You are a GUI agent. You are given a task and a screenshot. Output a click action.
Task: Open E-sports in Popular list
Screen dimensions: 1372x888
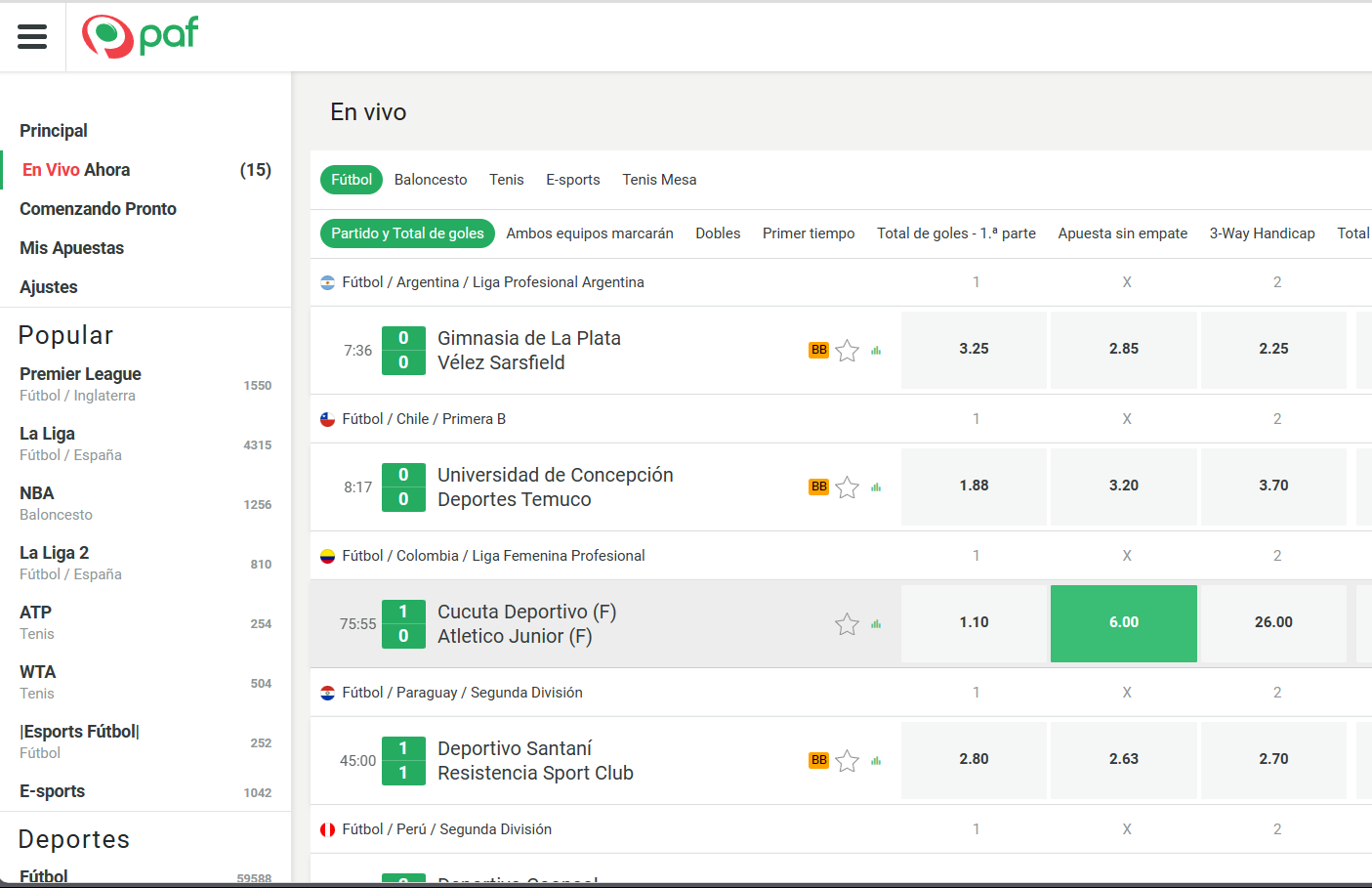tap(146, 791)
